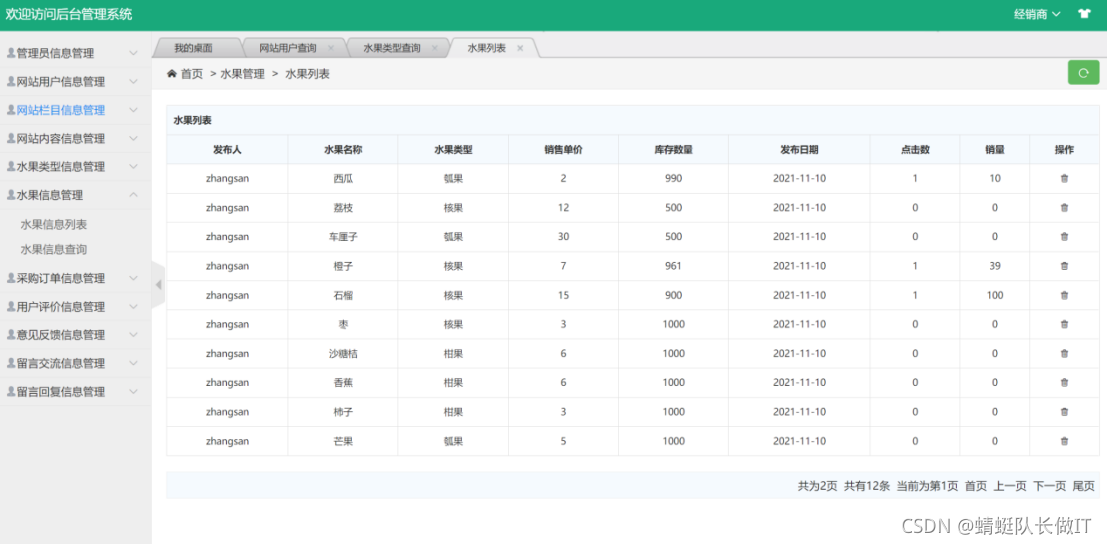1107x544 pixels.
Task: Click the 发布日期 column header
Action: point(799,150)
